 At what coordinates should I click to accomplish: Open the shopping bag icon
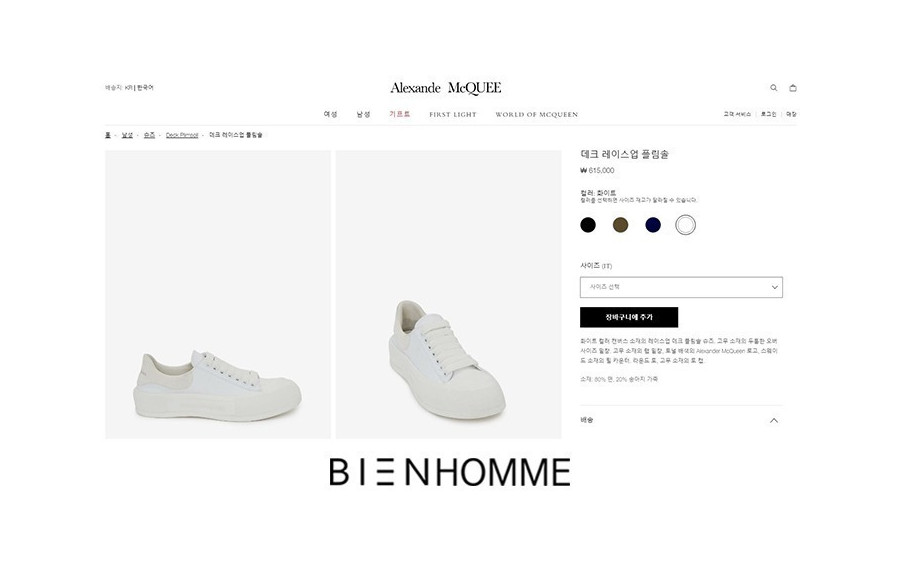pos(793,88)
